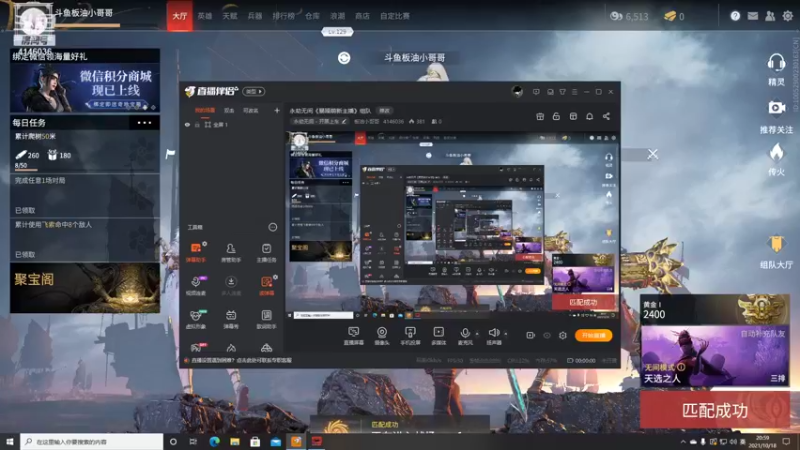This screenshot has height=450, width=800.
Task: Add a 多媒体 media source
Action: 439,336
